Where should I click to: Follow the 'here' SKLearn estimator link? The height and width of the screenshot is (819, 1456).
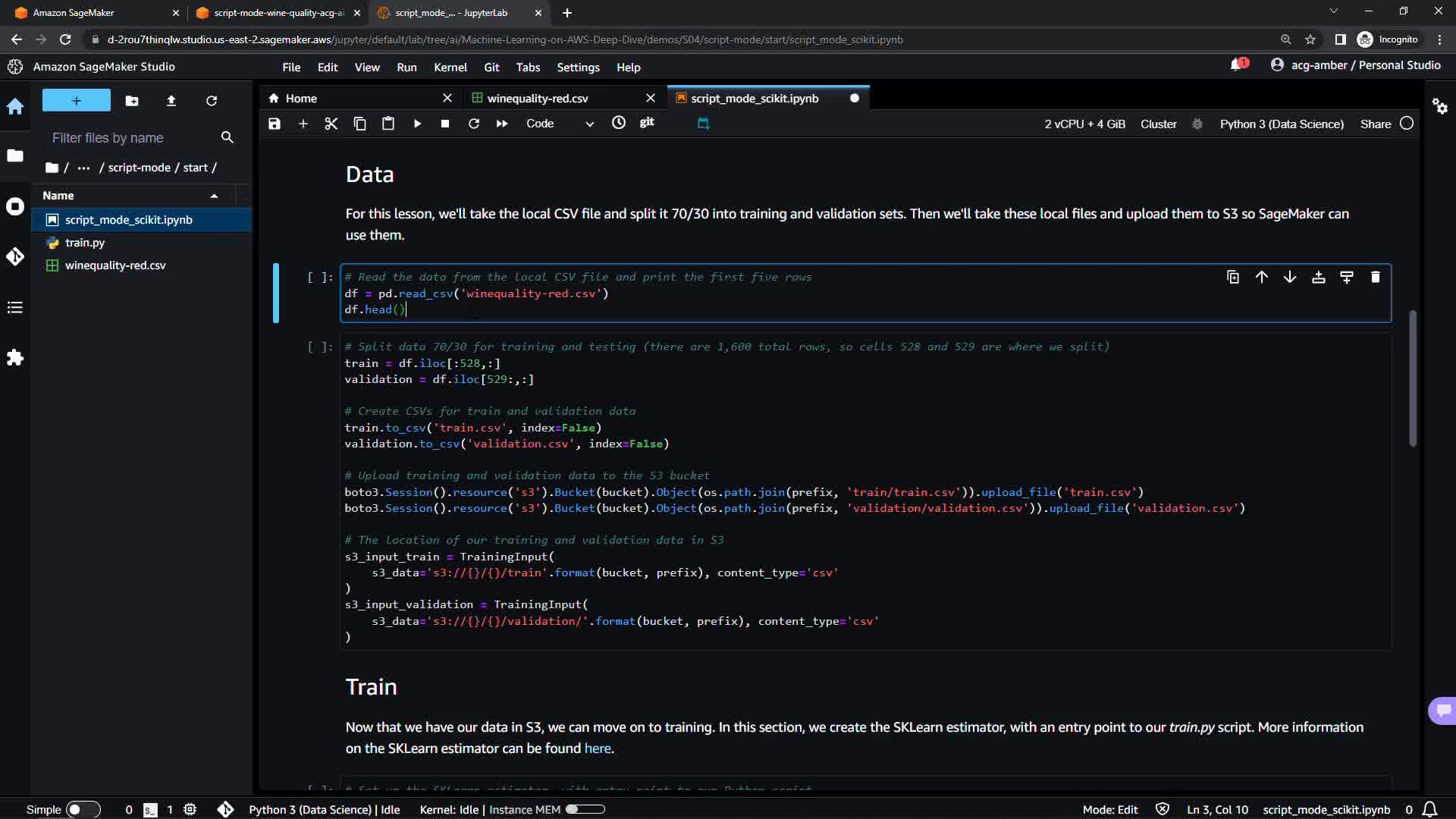pyautogui.click(x=597, y=748)
